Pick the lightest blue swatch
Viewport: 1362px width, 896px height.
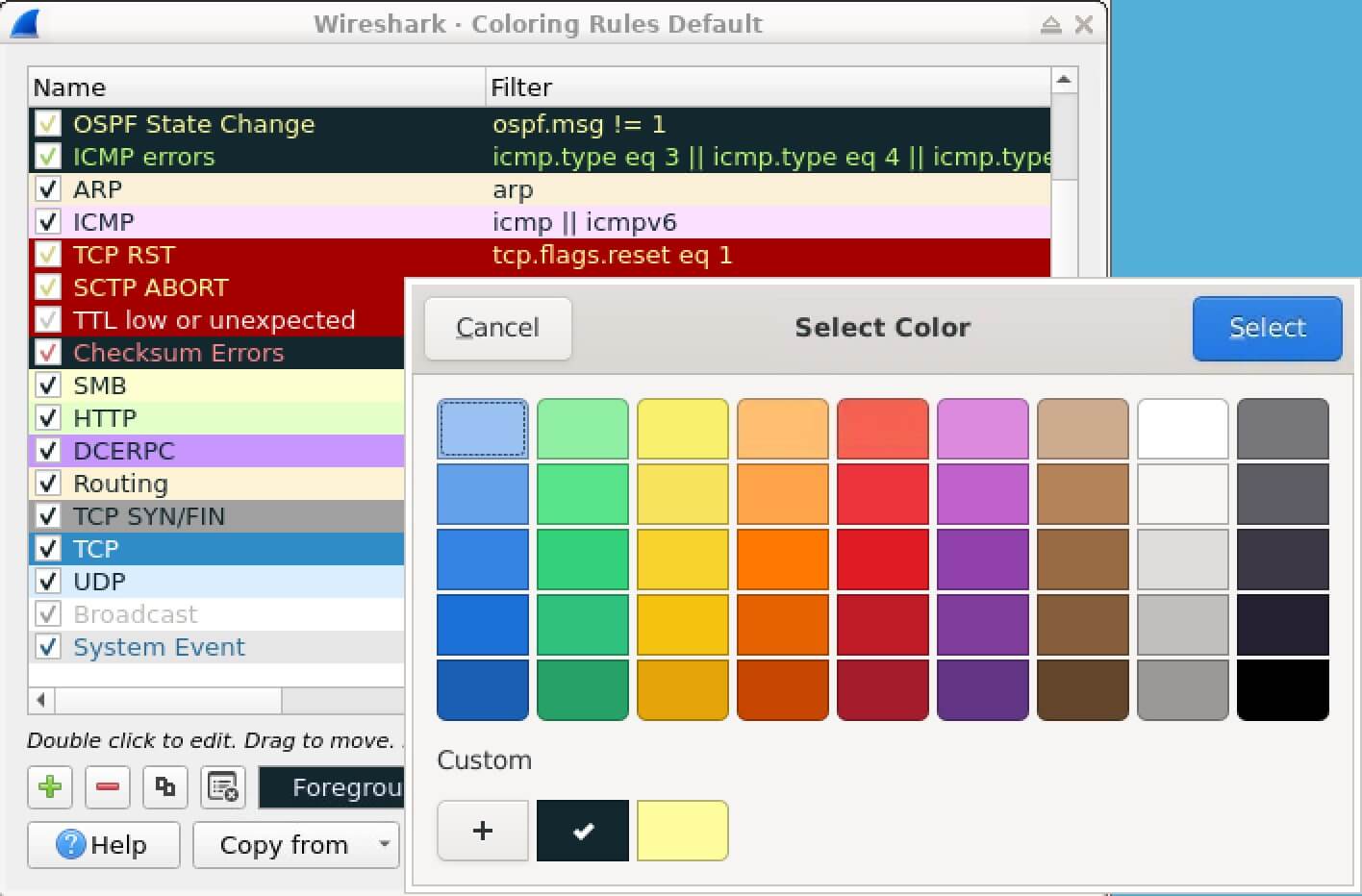click(x=483, y=429)
